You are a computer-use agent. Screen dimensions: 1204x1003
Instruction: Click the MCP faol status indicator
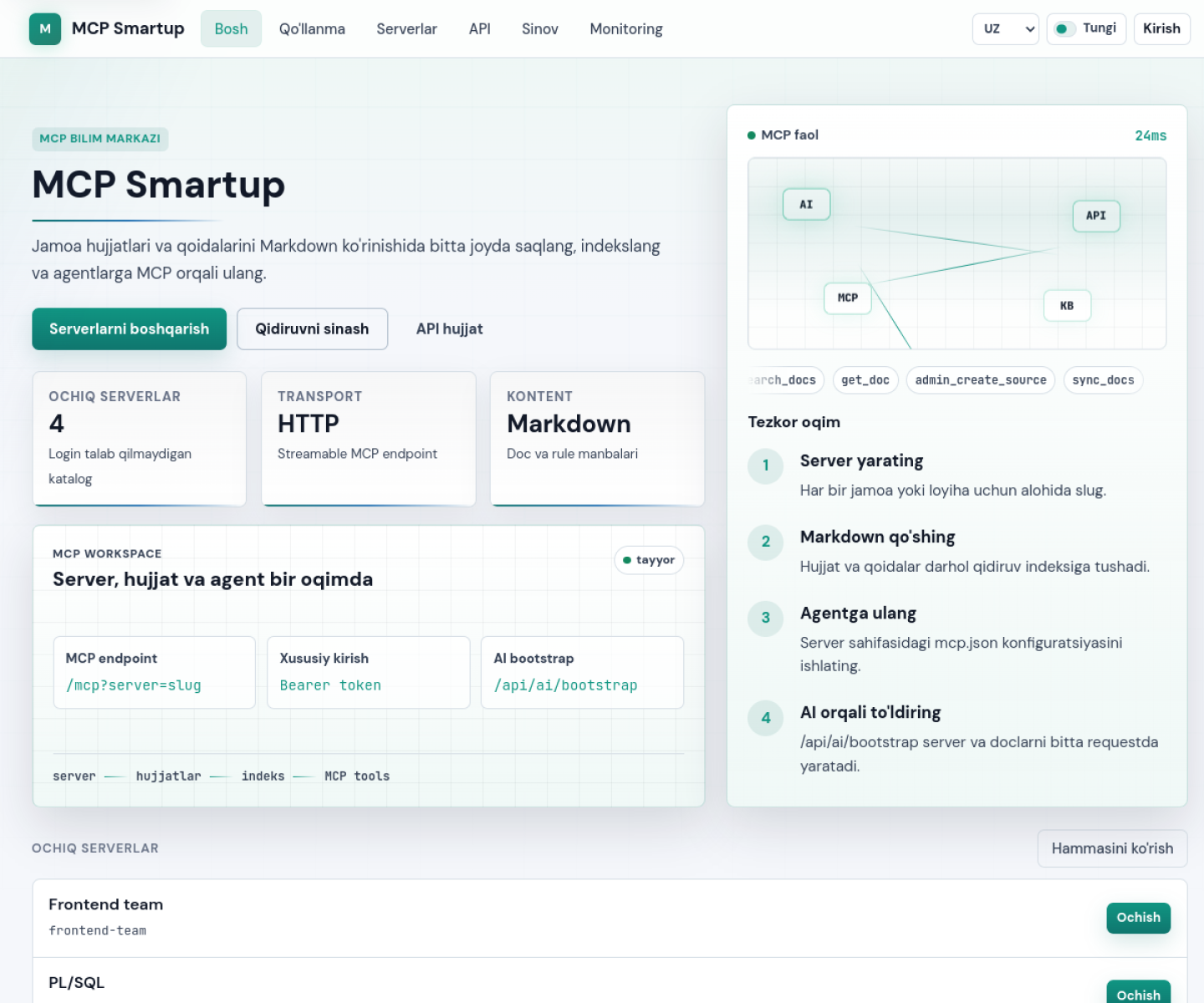pyautogui.click(x=783, y=135)
